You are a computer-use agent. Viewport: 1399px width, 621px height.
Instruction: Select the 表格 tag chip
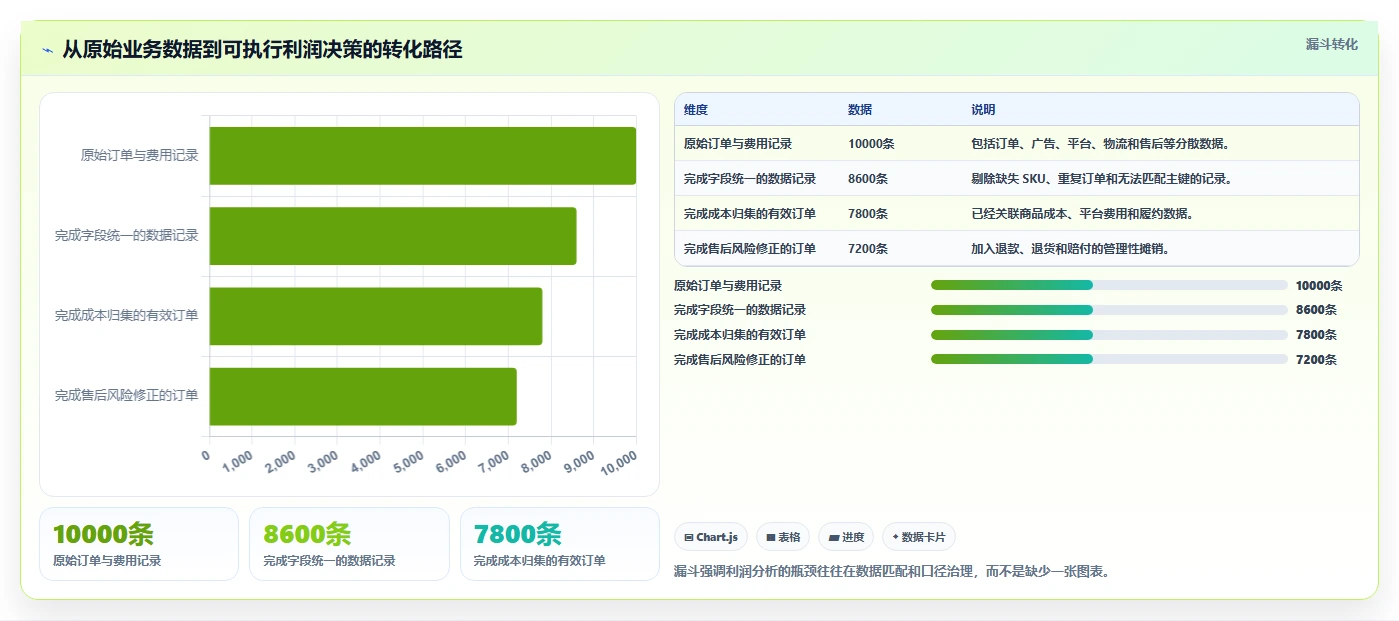click(783, 537)
